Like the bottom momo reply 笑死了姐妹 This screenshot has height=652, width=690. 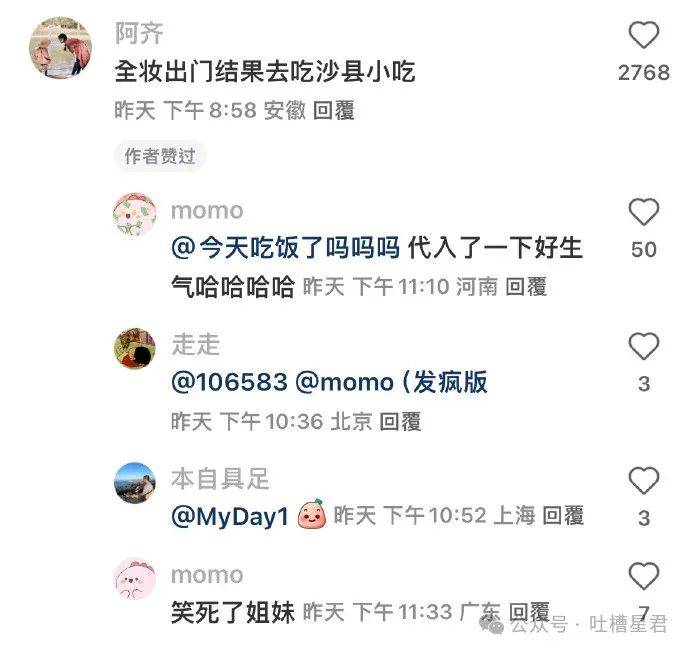643,576
